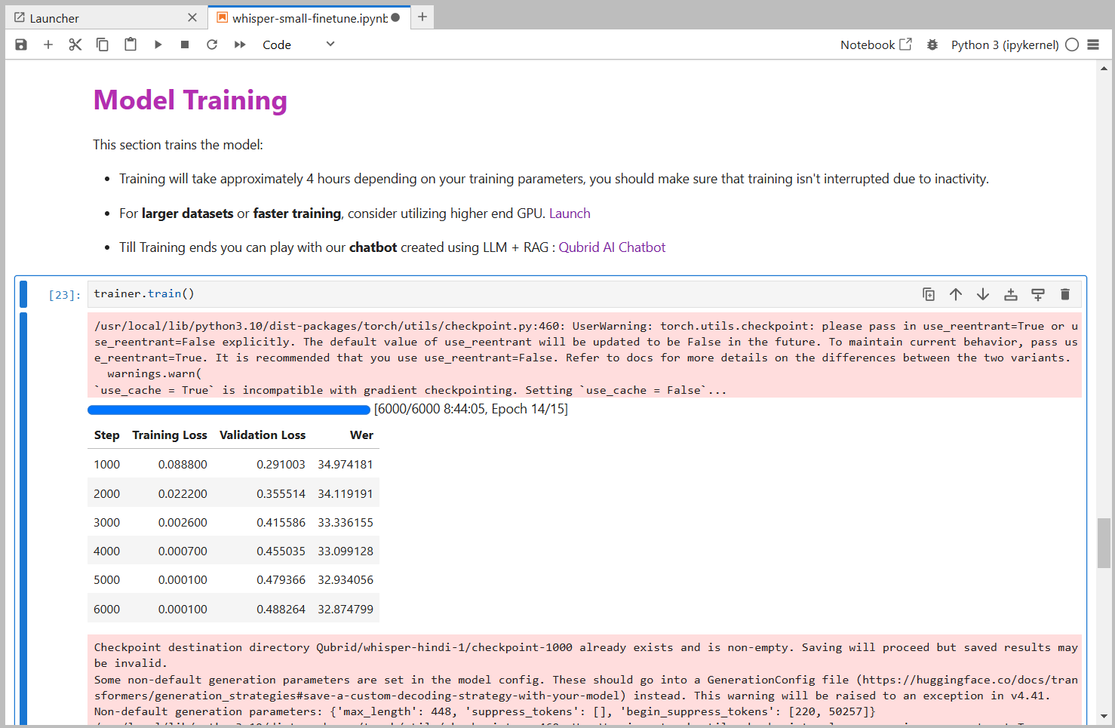Restart kernel and run all cells

pyautogui.click(x=240, y=45)
